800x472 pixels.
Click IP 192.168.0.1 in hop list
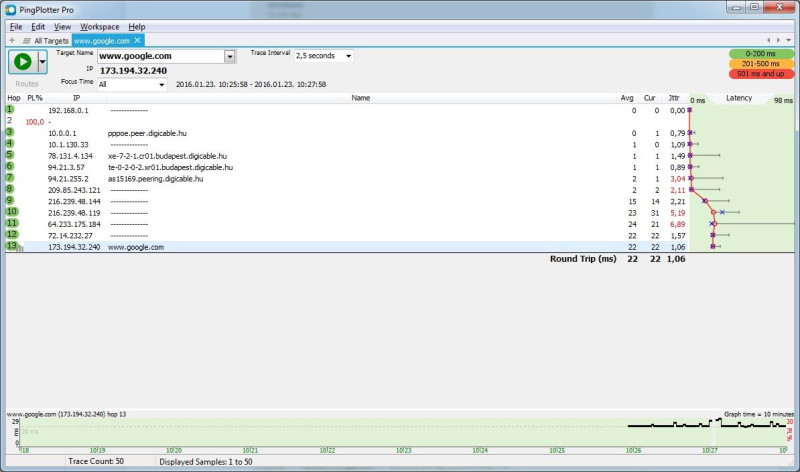(68, 110)
